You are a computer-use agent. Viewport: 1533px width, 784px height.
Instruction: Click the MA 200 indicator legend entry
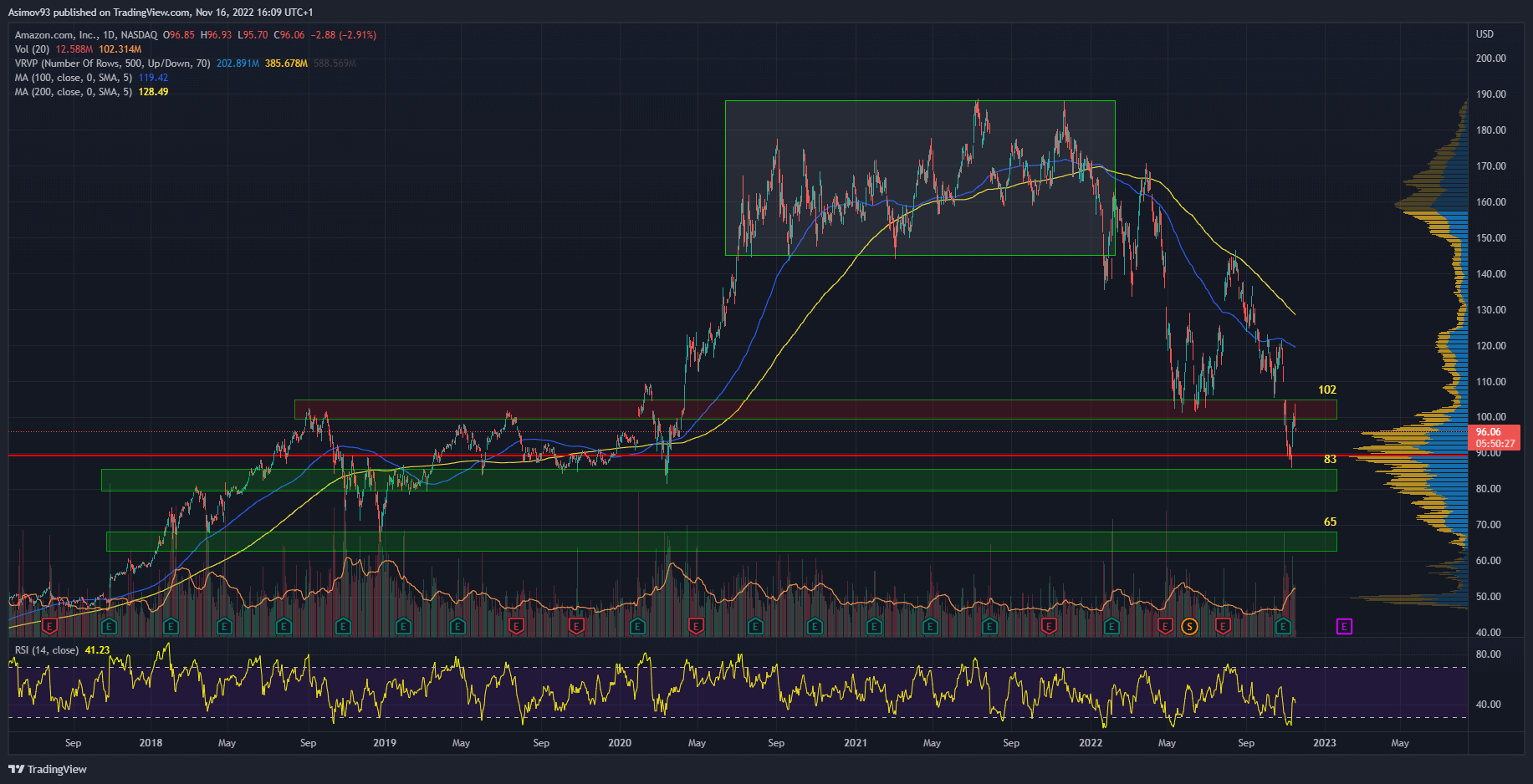73,92
